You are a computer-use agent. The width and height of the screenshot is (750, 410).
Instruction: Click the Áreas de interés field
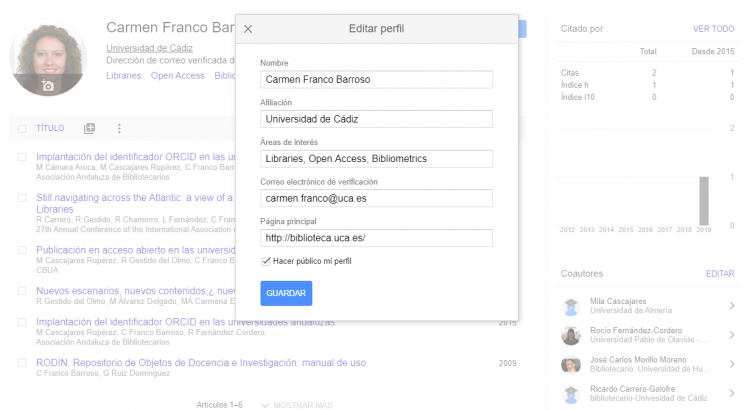tap(376, 159)
